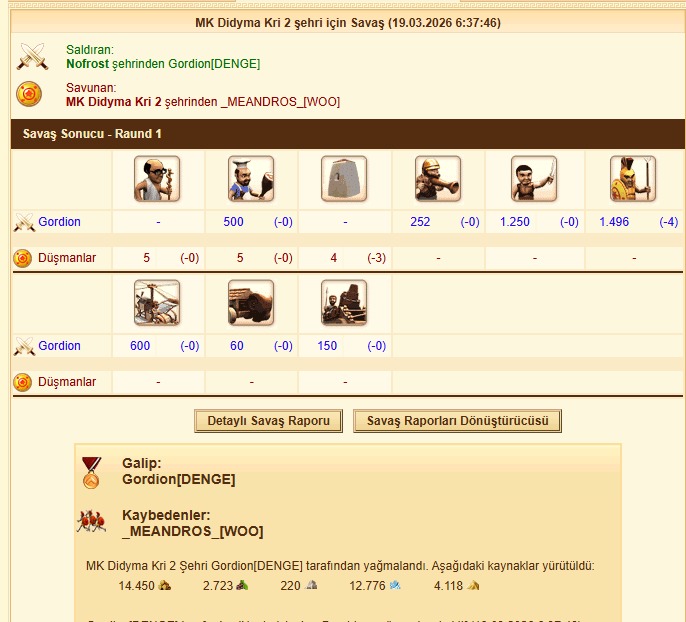Click the battering ram unit icon

pyautogui.click(x=251, y=303)
